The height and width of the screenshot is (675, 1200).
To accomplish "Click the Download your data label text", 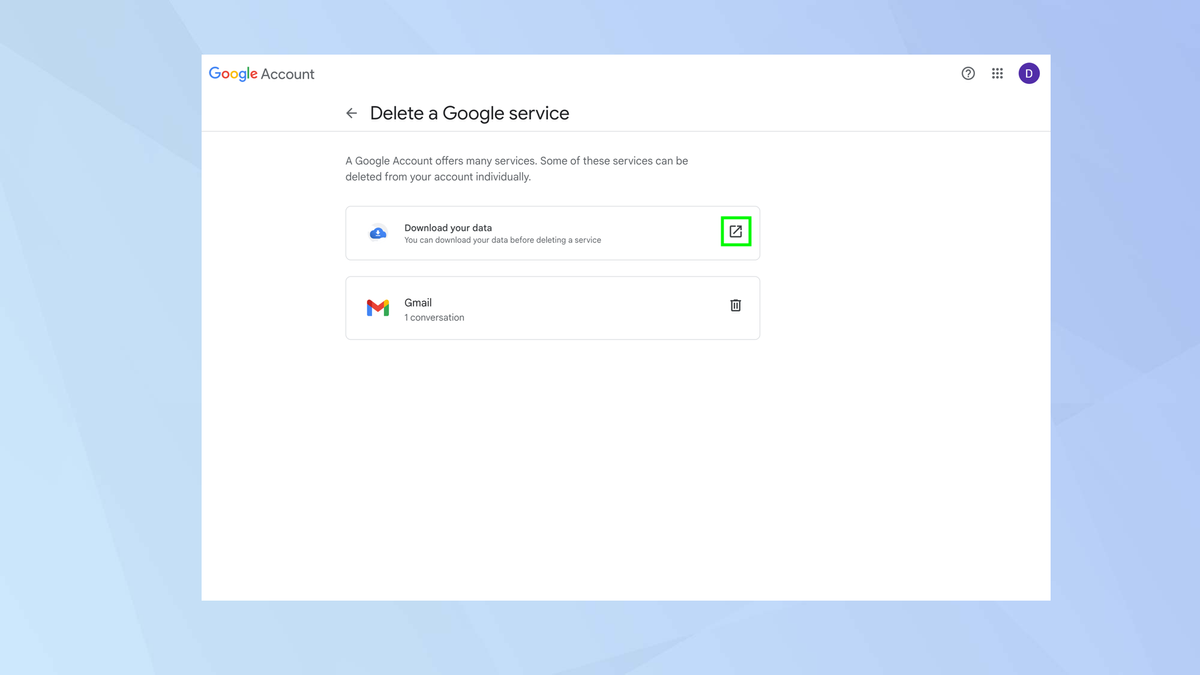I will 448,227.
